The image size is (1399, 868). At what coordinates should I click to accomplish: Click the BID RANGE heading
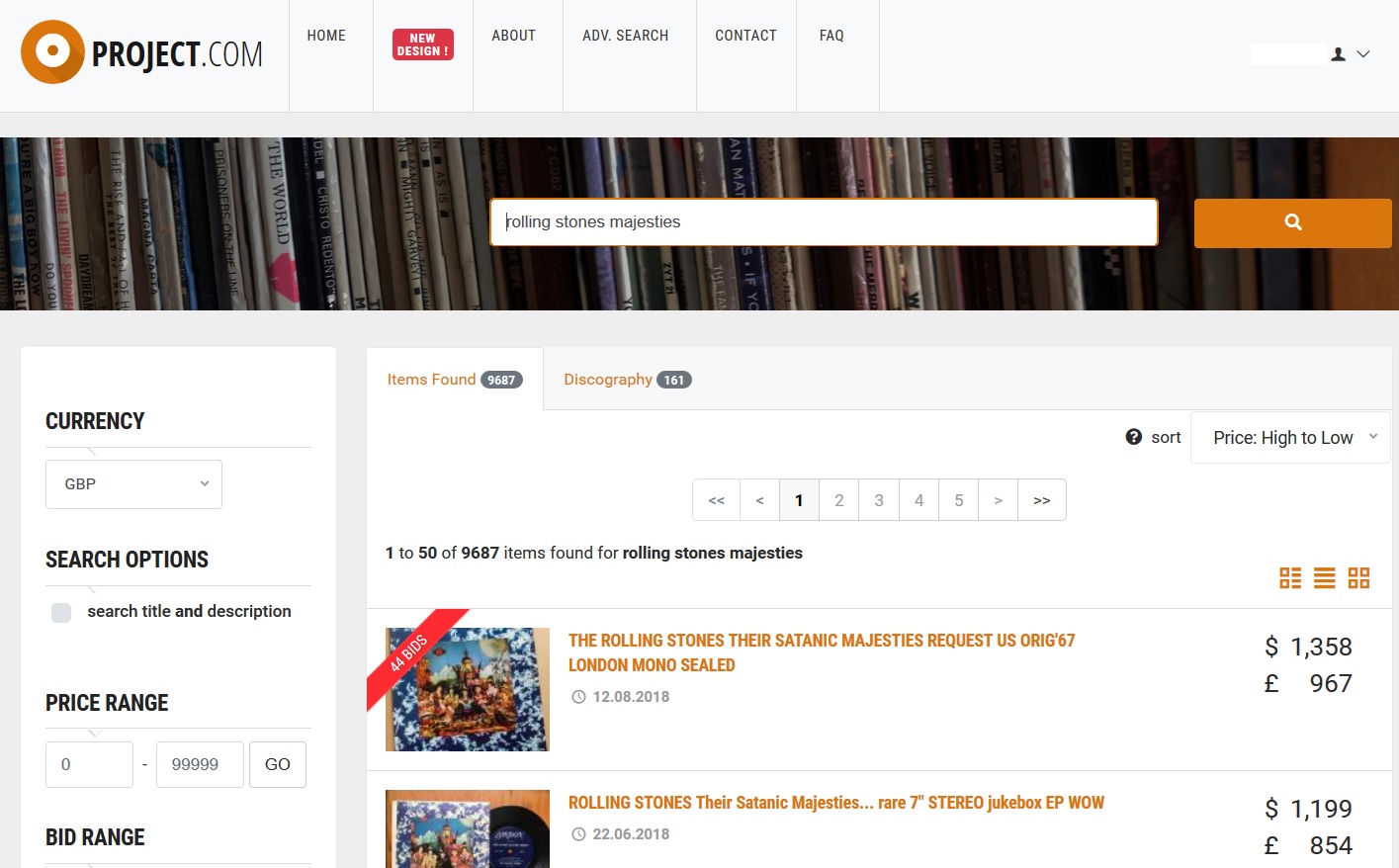tap(95, 837)
